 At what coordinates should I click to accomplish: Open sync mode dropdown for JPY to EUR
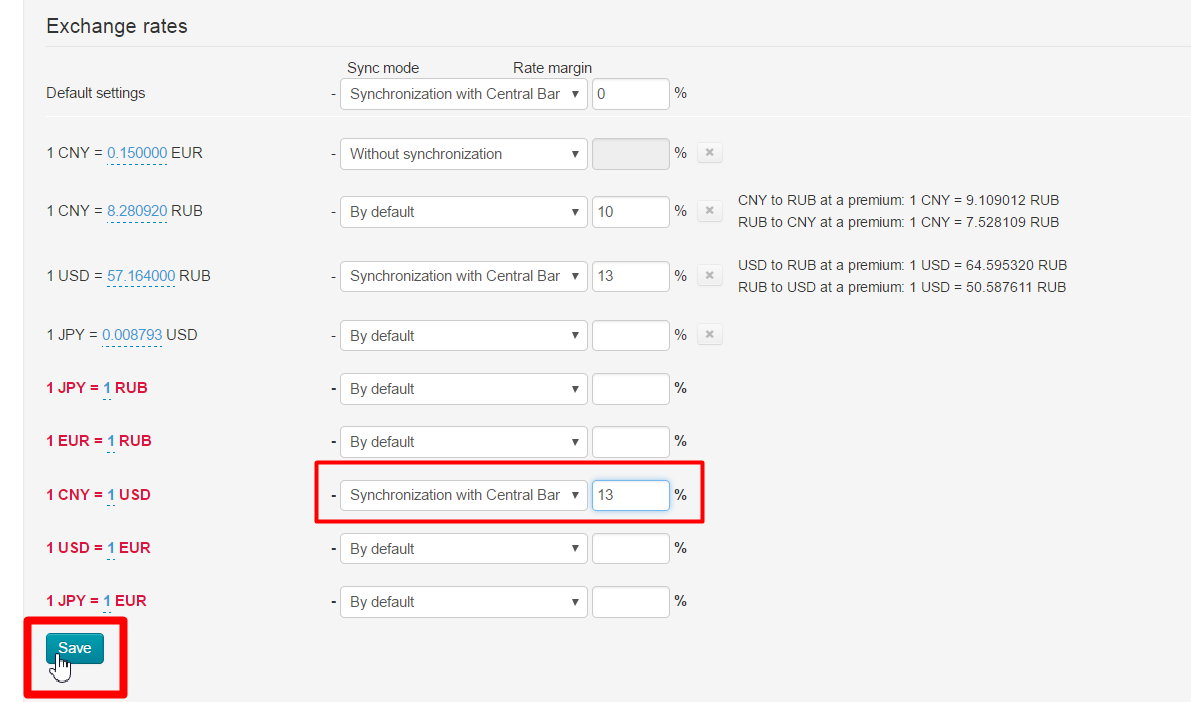point(463,602)
